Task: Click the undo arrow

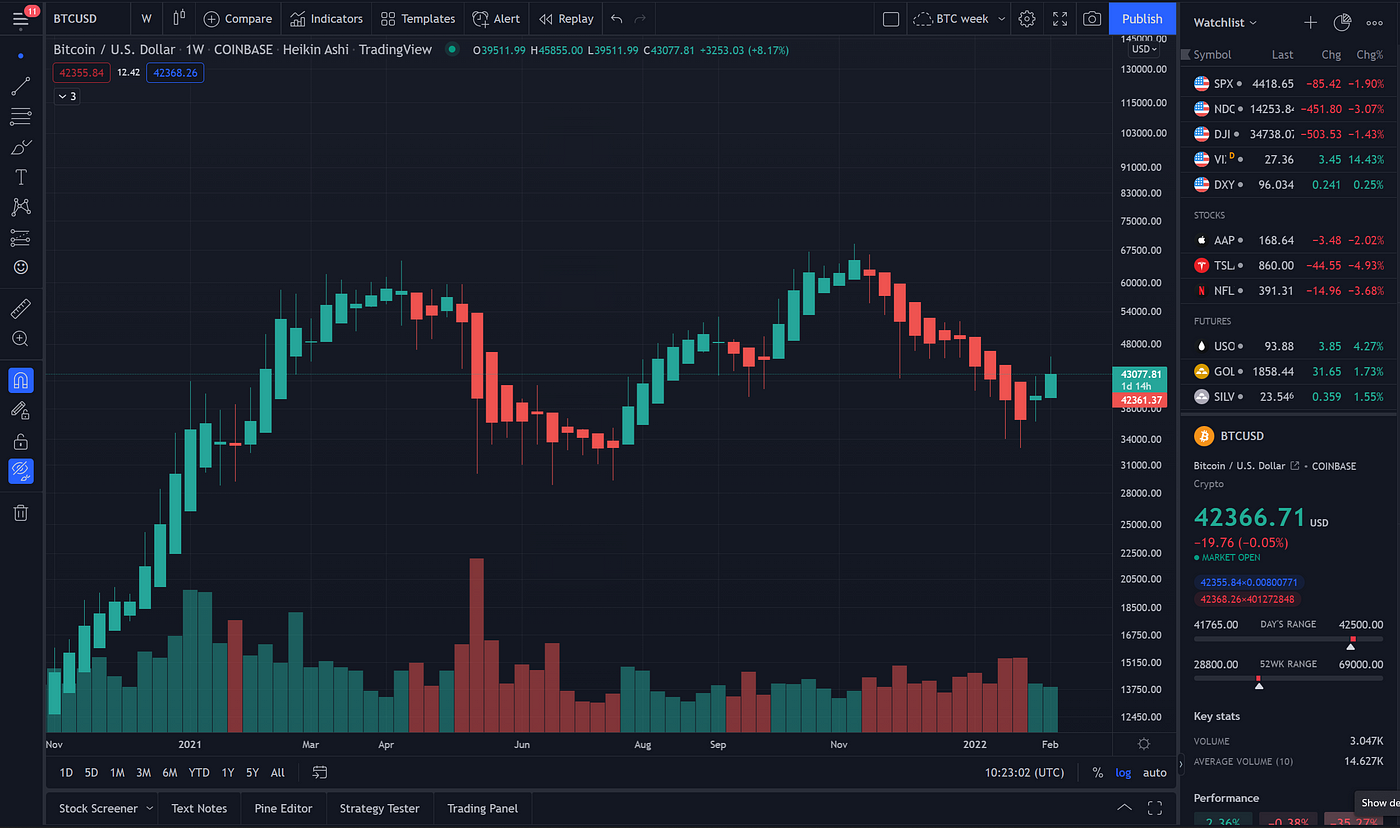Action: [616, 18]
